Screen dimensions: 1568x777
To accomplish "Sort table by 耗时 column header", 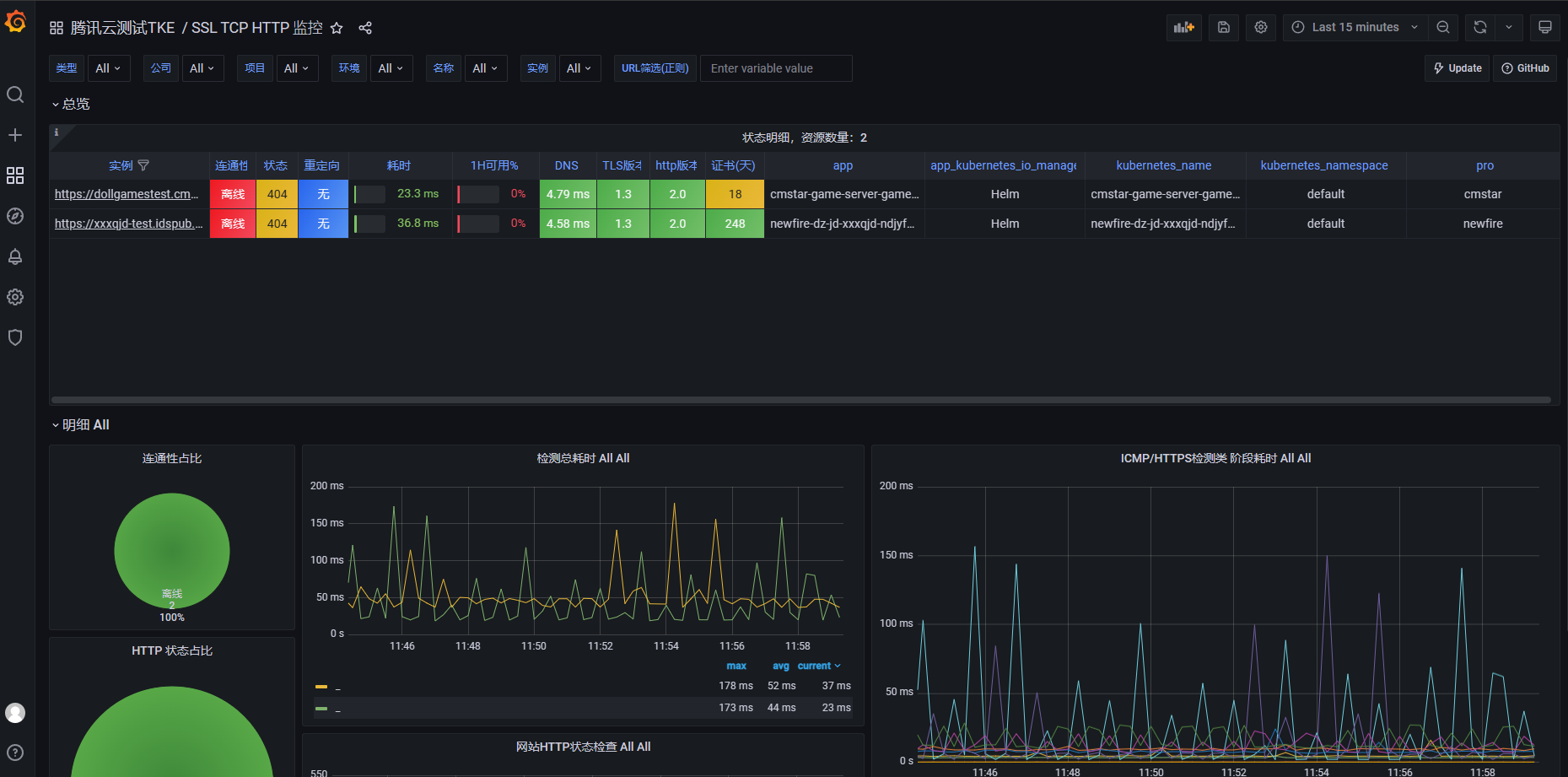I will pyautogui.click(x=399, y=165).
